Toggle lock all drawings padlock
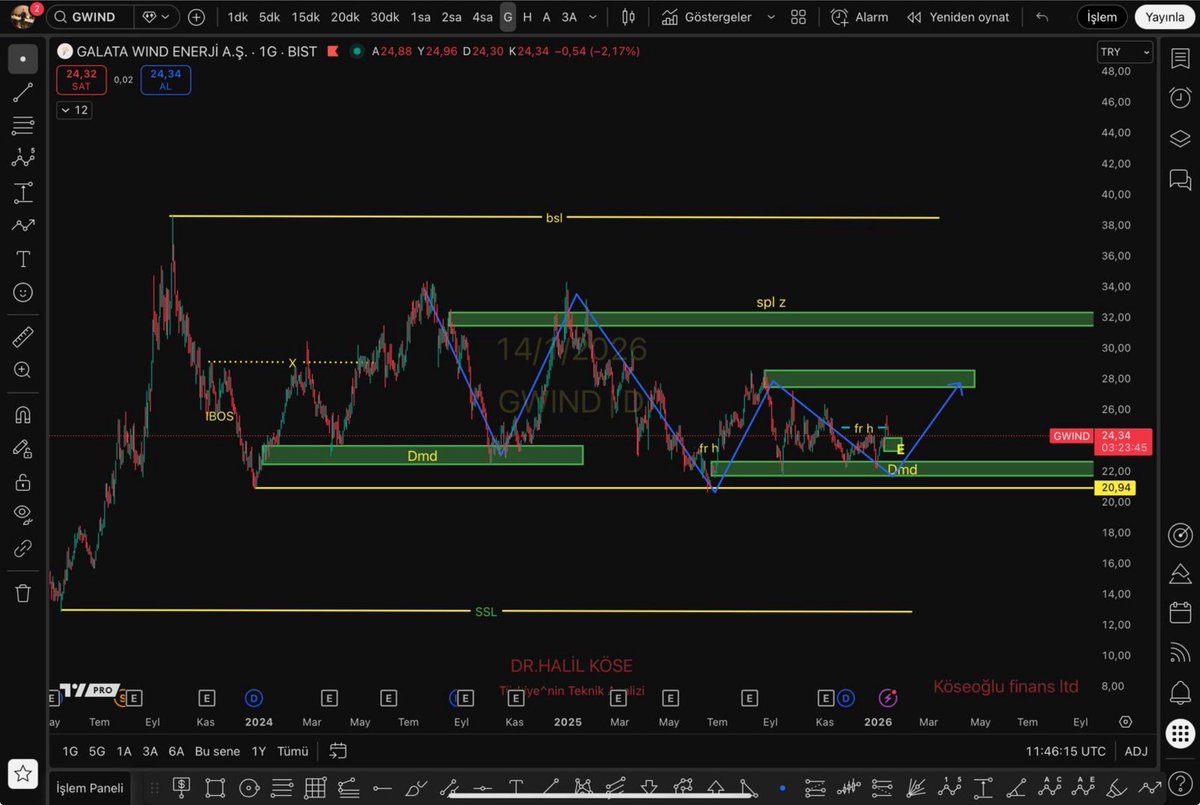The height and width of the screenshot is (805, 1200). [22, 482]
